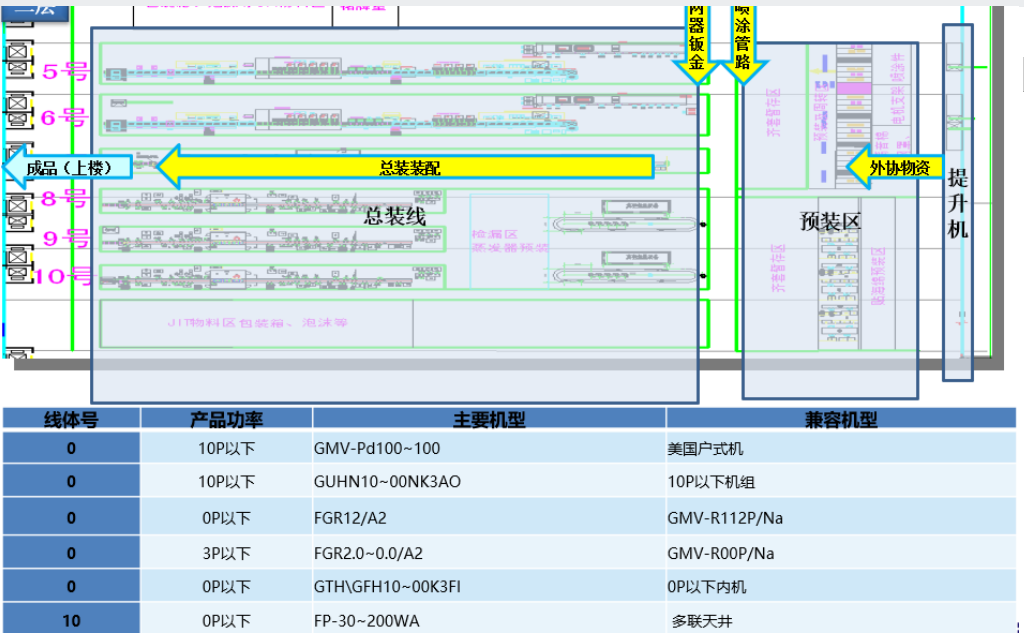Image resolution: width=1024 pixels, height=638 pixels.
Task: Select the GMV-Pd100~100 model cell
Action: click(x=377, y=449)
